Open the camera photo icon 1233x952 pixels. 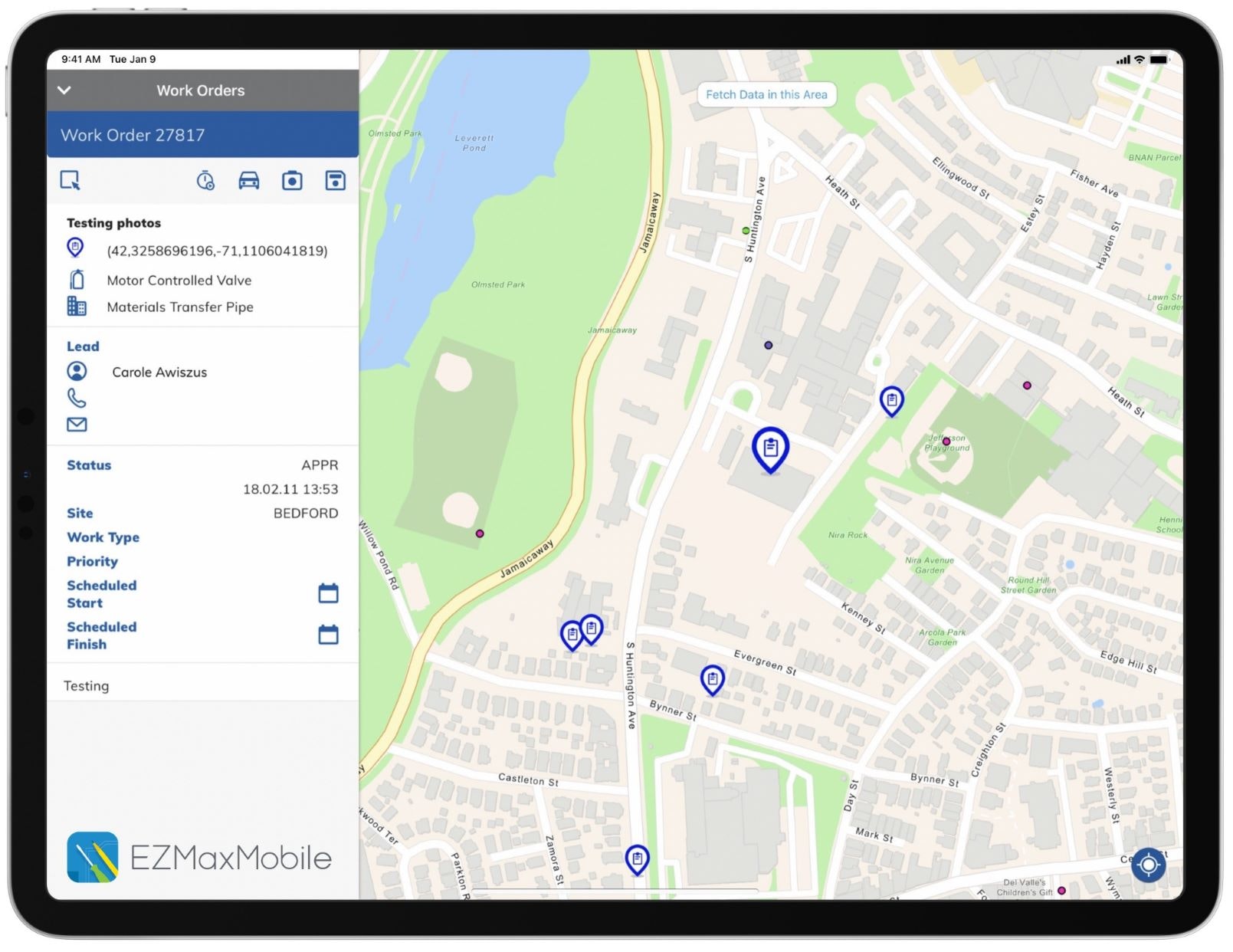pos(292,181)
